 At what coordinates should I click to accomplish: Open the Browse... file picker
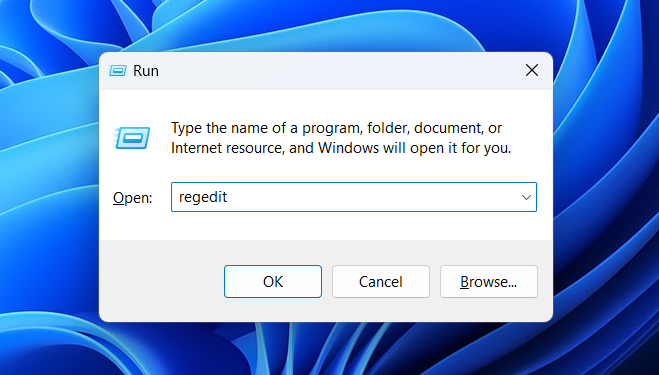click(x=489, y=281)
